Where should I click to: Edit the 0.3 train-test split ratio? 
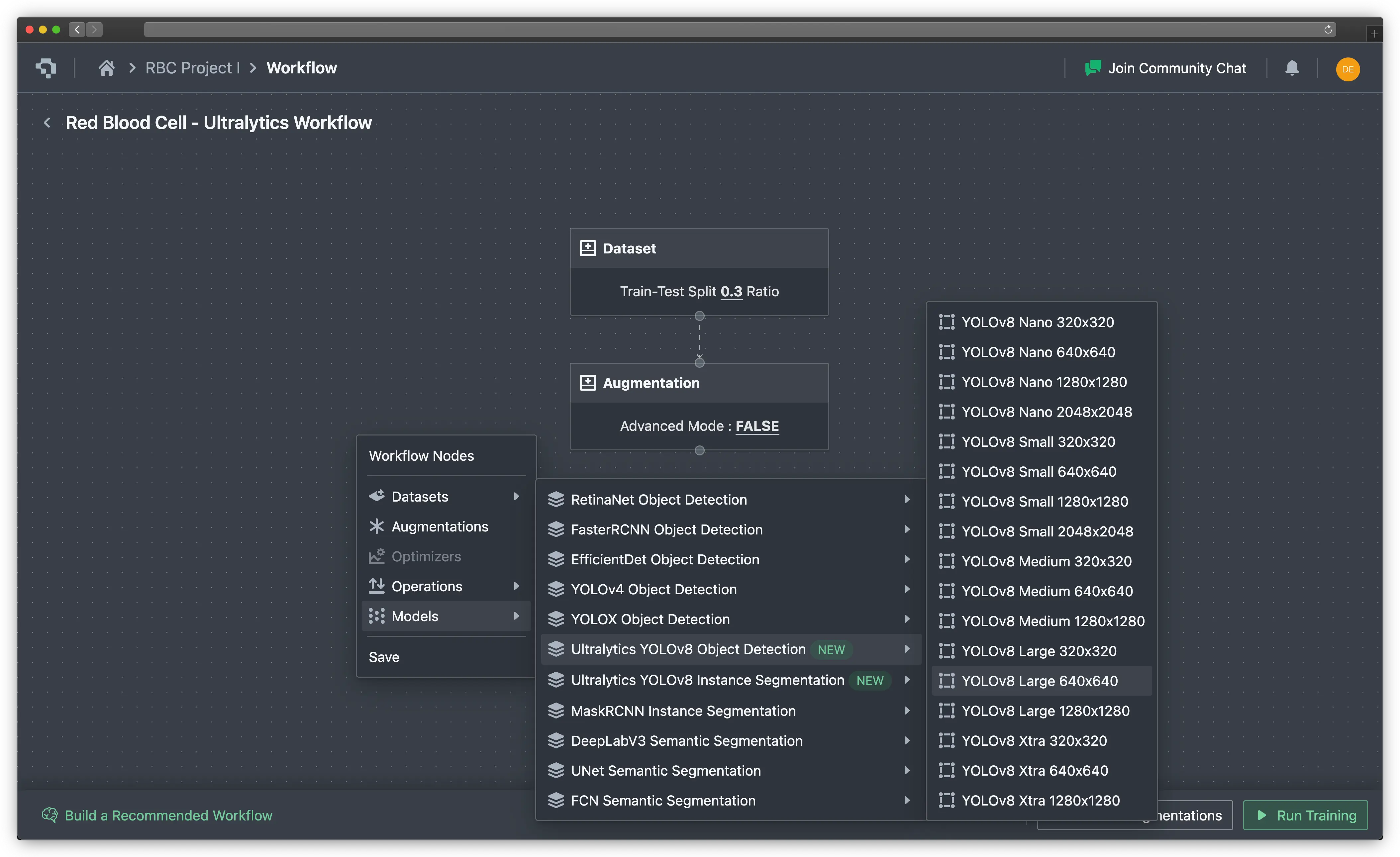pyautogui.click(x=731, y=291)
